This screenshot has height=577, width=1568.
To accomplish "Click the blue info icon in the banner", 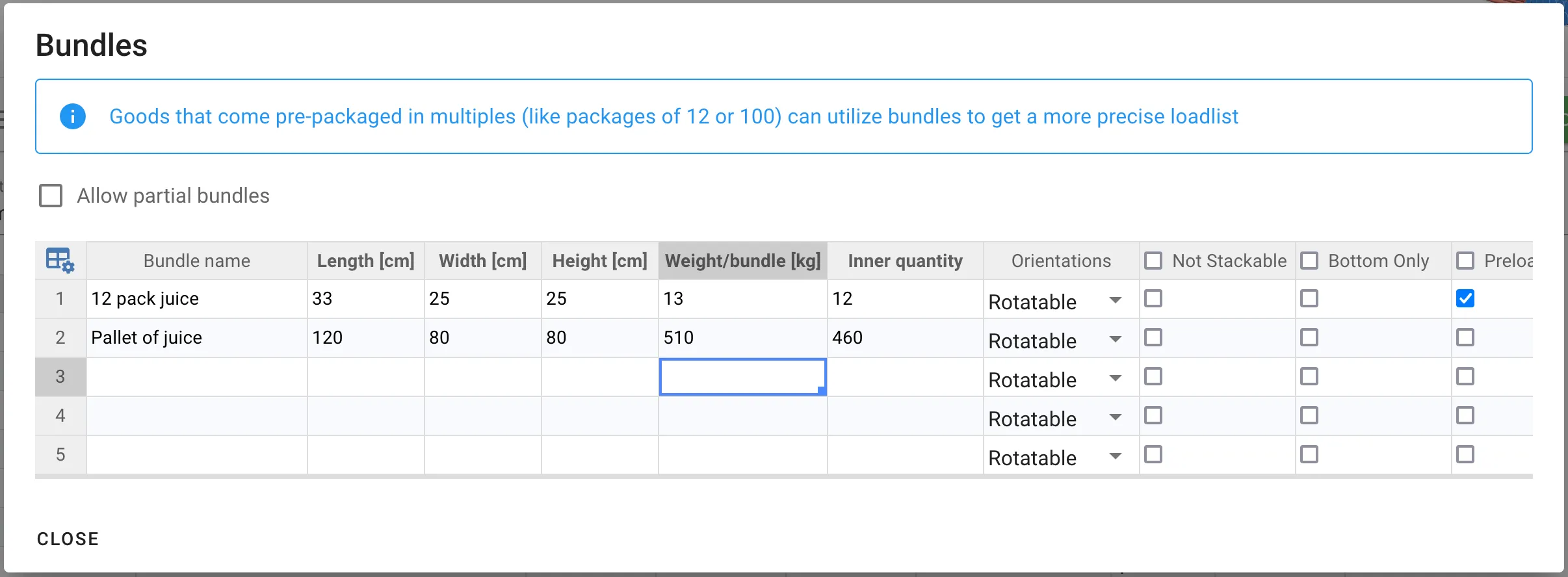I will tap(72, 116).
